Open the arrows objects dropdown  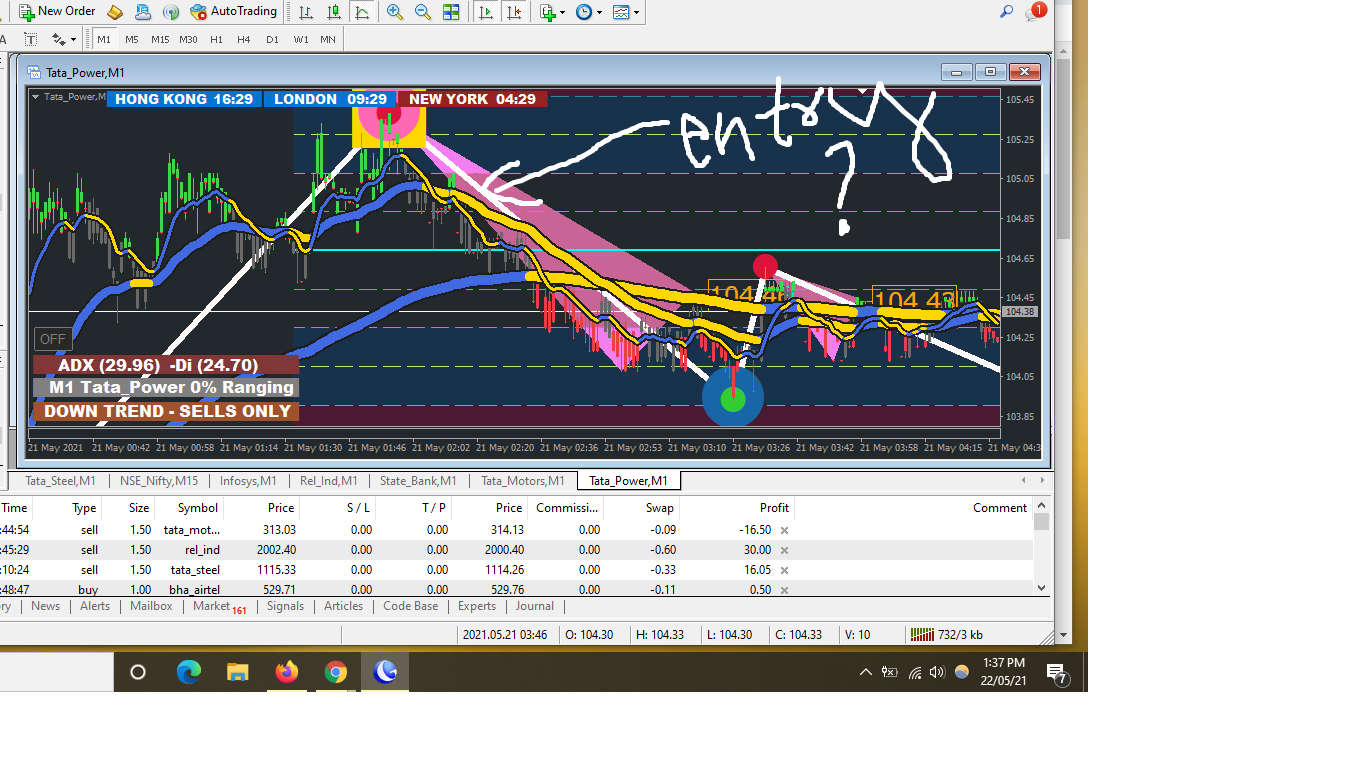pos(63,39)
